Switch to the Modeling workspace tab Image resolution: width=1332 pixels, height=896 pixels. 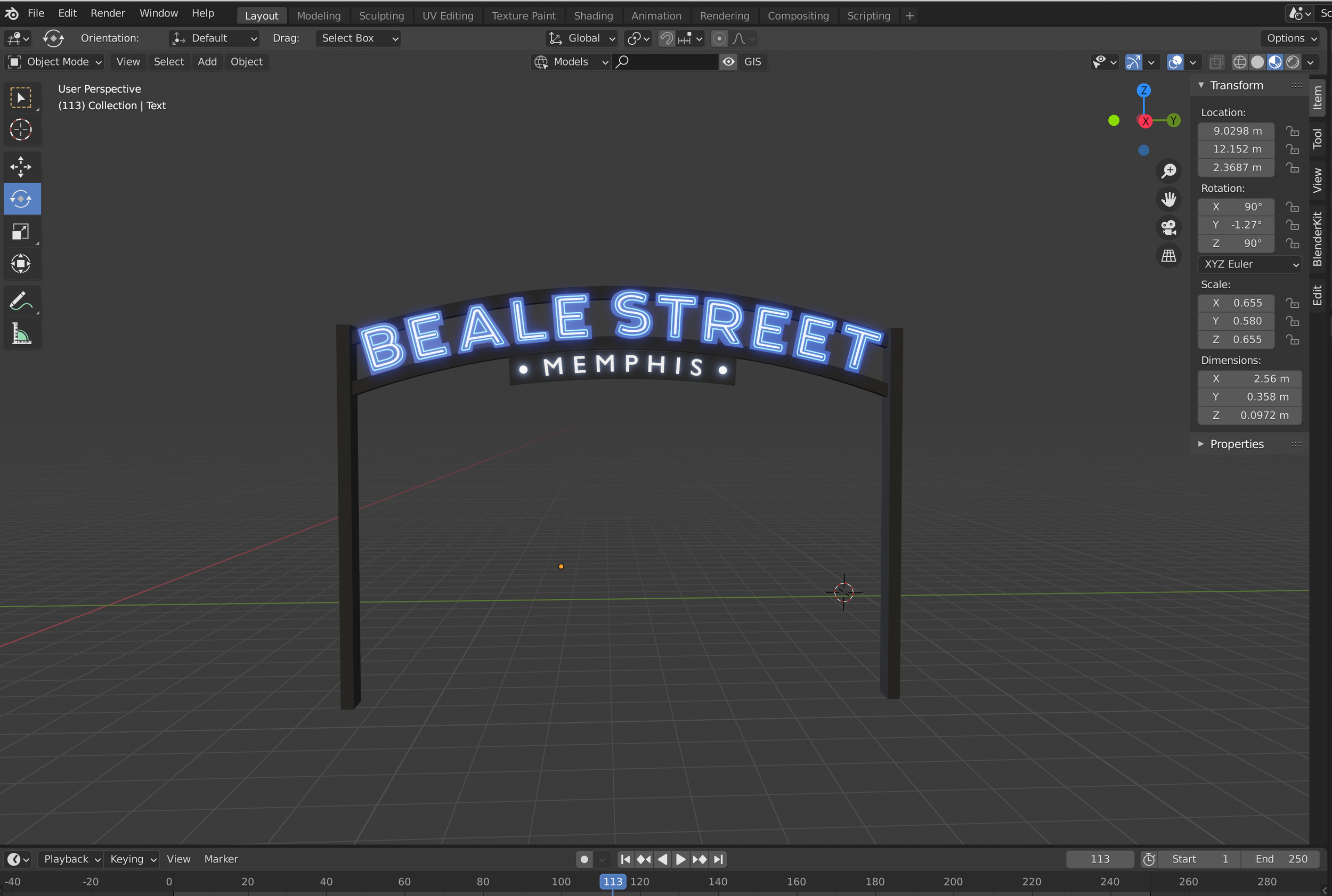tap(318, 16)
